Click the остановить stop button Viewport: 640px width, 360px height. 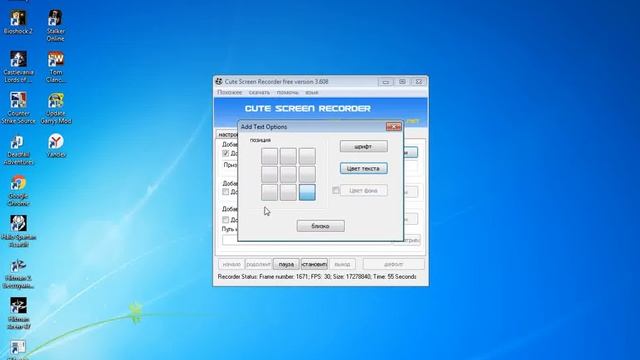click(x=314, y=264)
